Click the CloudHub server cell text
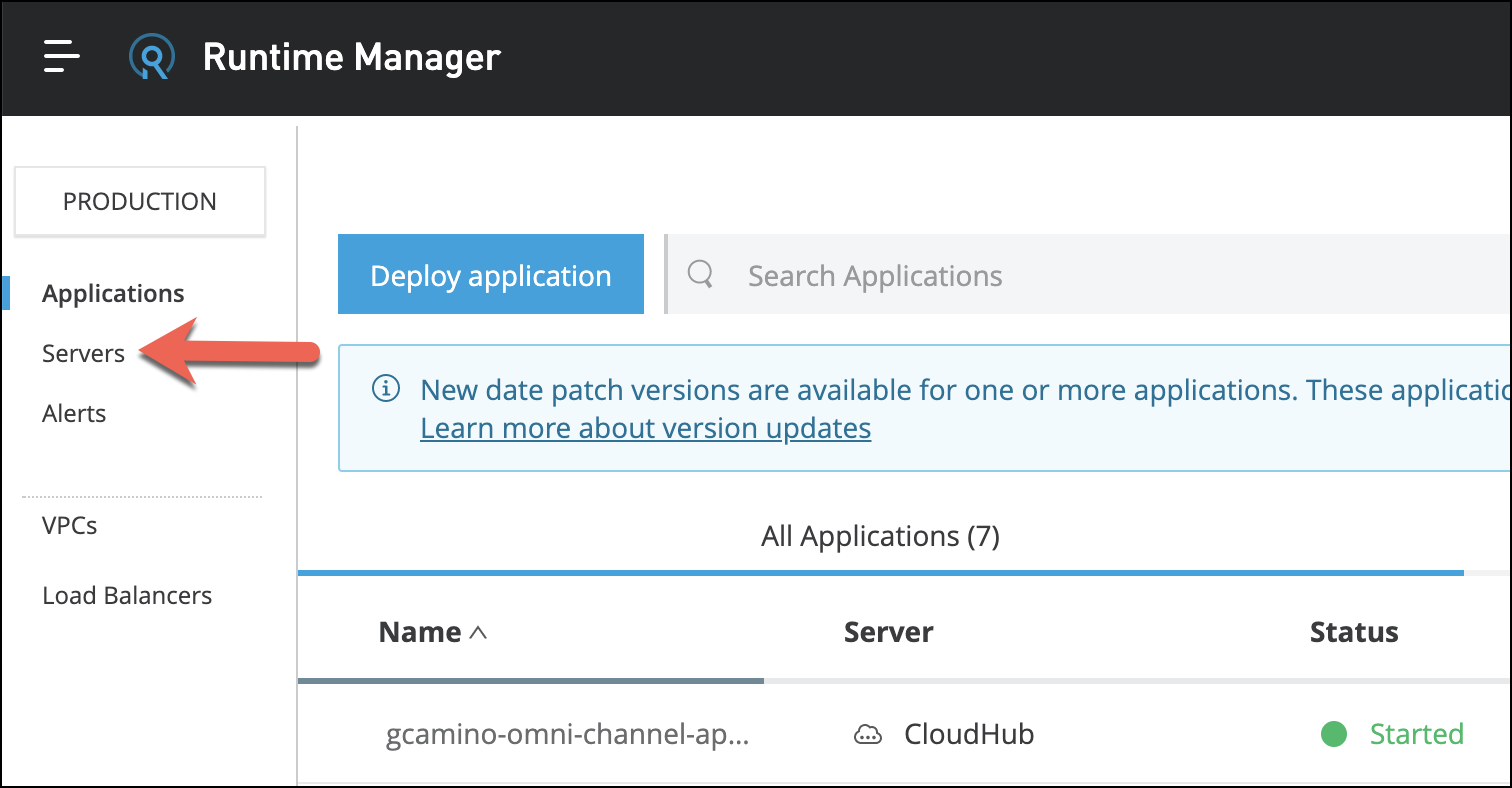The height and width of the screenshot is (788, 1512). pyautogui.click(x=969, y=735)
